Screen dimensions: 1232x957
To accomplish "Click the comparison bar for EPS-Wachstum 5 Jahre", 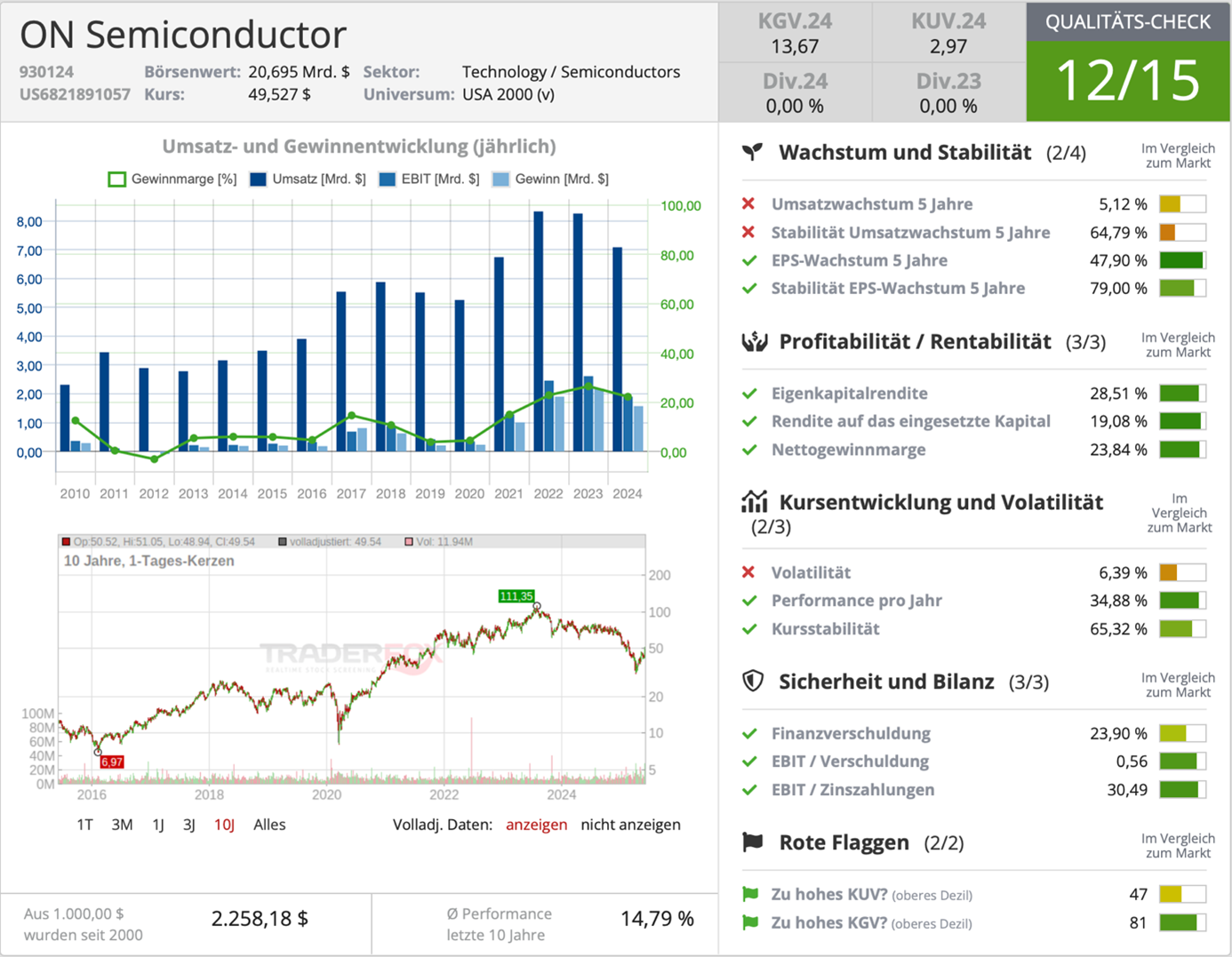I will (x=1183, y=260).
